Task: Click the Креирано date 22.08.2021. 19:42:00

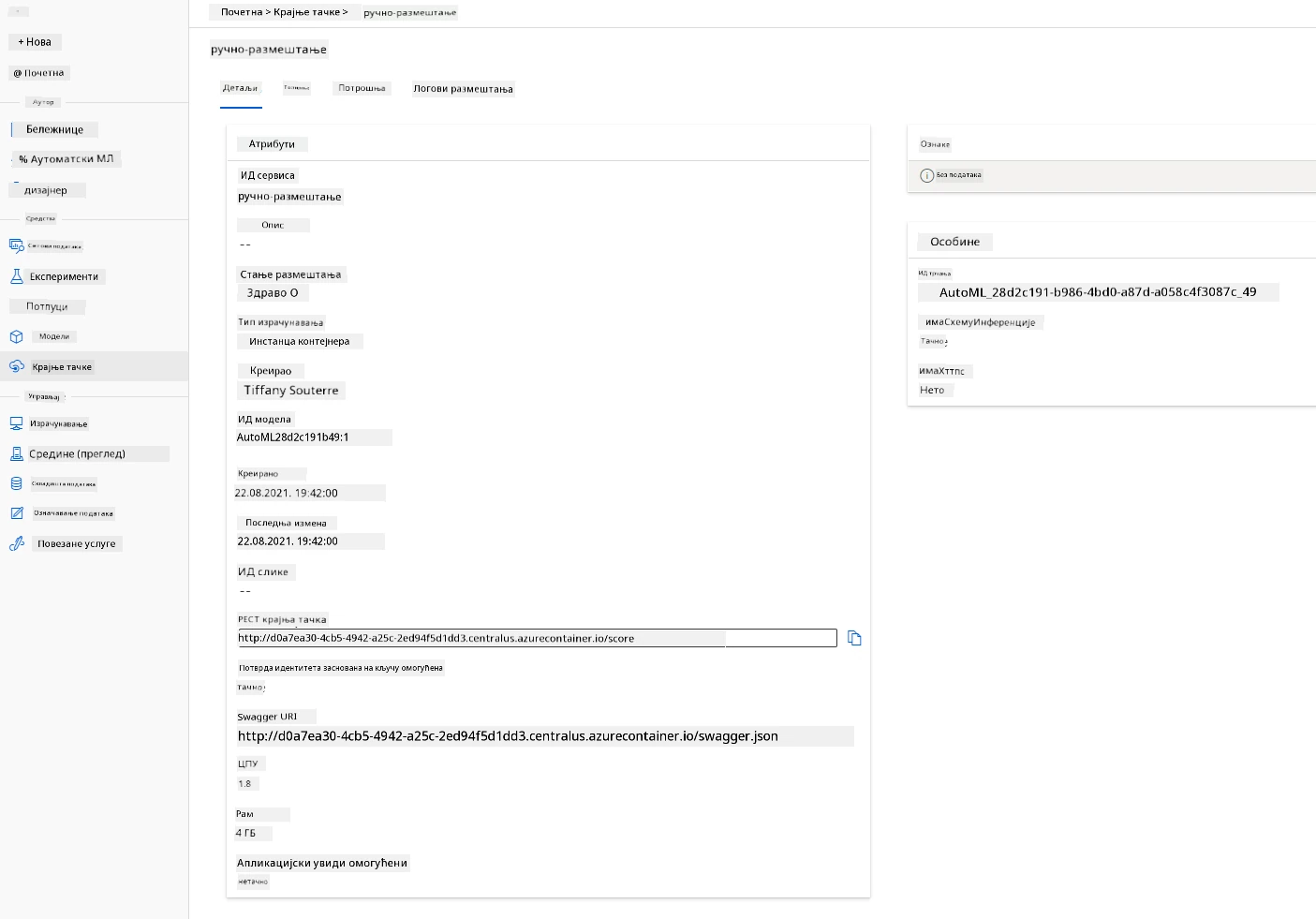Action: point(286,493)
